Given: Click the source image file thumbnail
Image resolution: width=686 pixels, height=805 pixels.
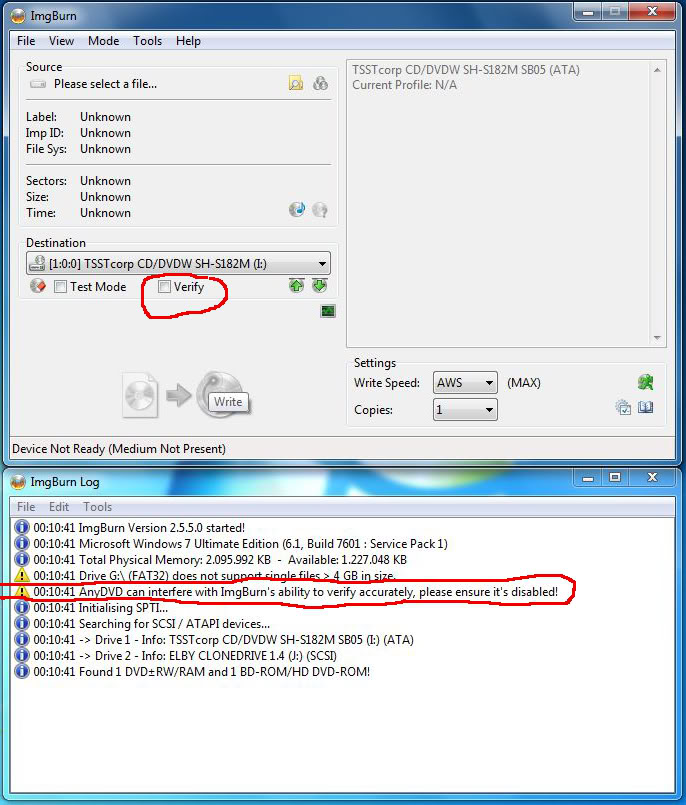Looking at the screenshot, I should click(x=140, y=395).
